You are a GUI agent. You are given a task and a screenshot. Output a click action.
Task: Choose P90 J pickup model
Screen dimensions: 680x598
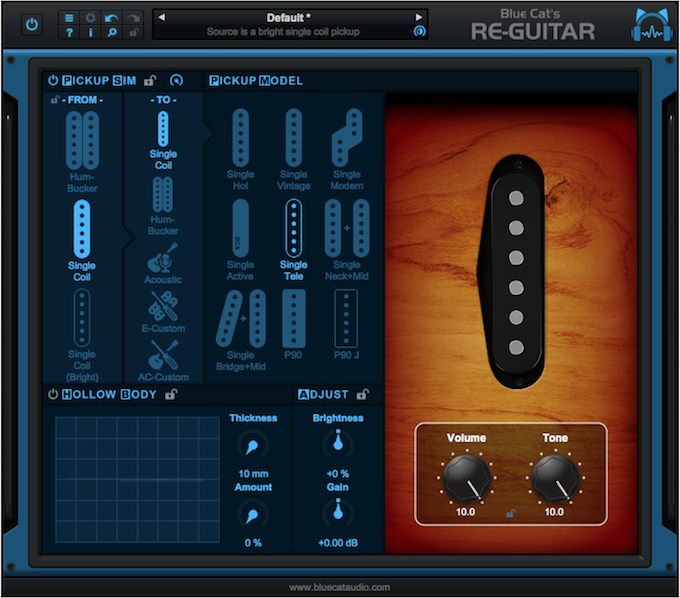346,325
